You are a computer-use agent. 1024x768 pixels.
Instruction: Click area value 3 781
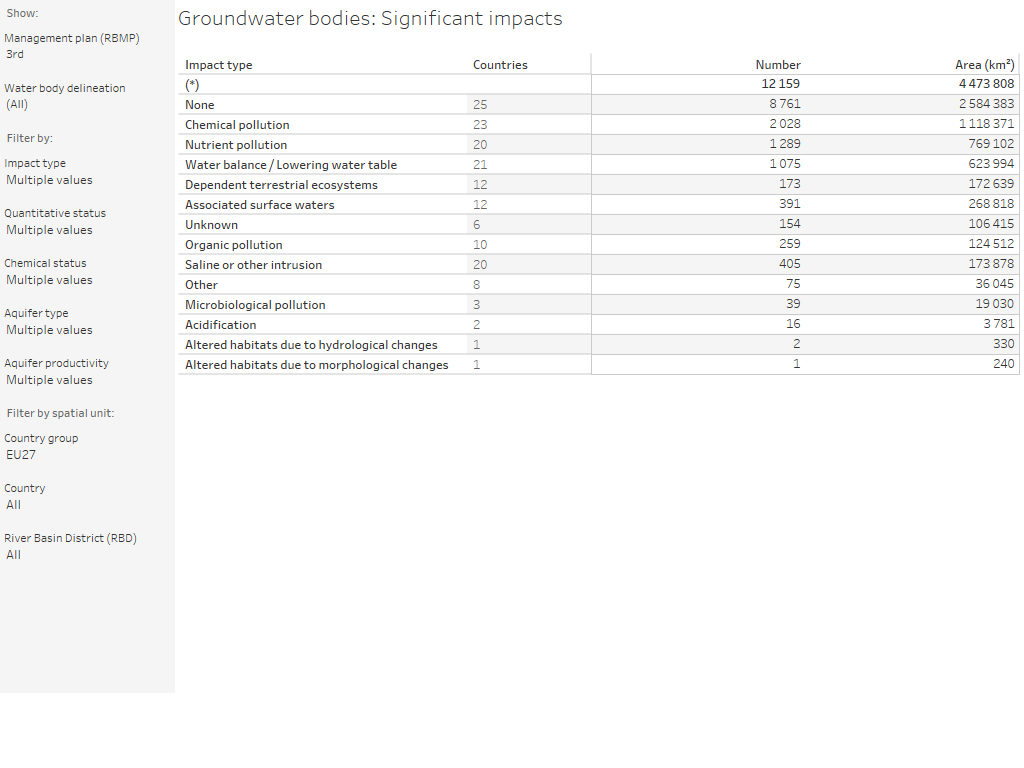click(999, 324)
